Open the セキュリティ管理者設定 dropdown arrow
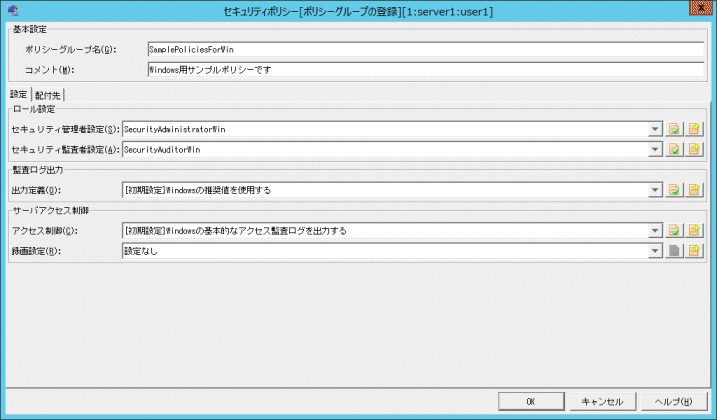 click(655, 129)
